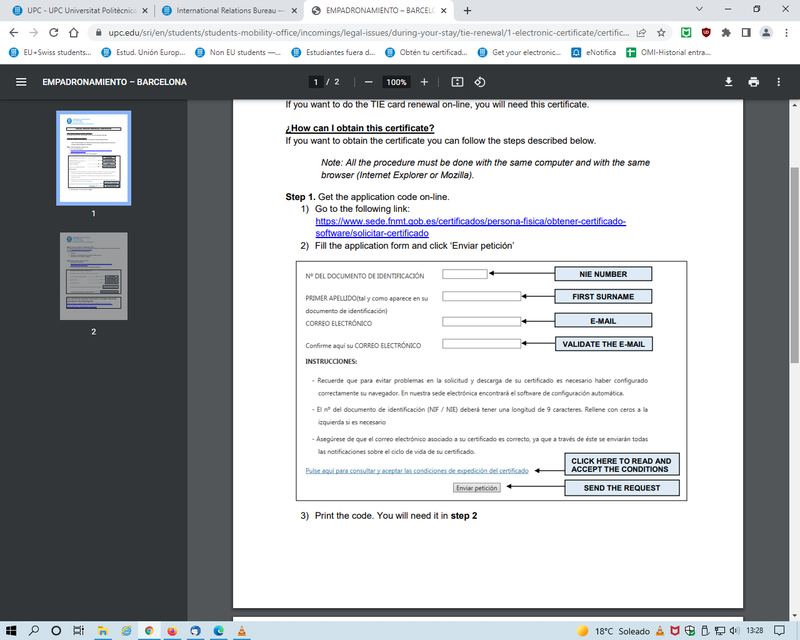Click the URL address bar
Image resolution: width=800 pixels, height=640 pixels.
coord(368,33)
